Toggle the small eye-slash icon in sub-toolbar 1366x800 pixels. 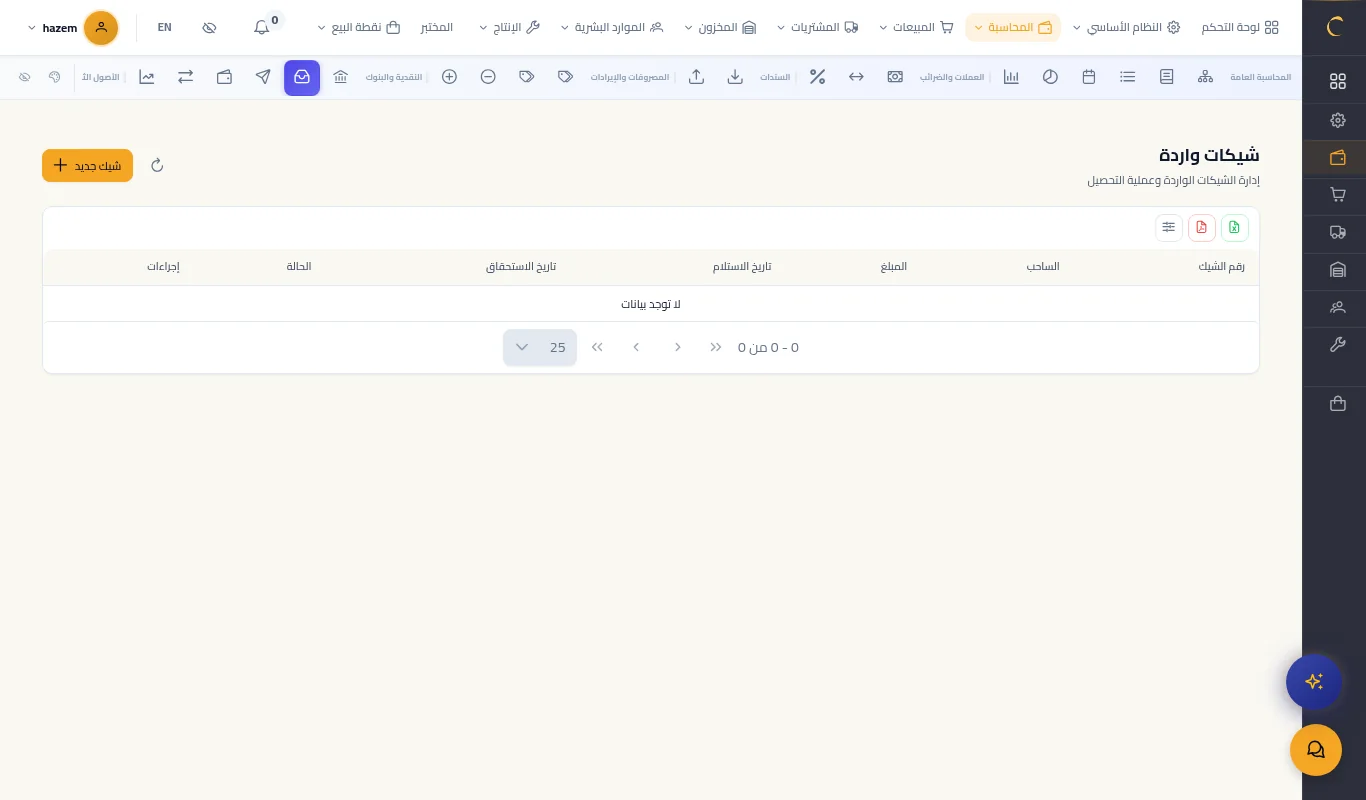[25, 77]
